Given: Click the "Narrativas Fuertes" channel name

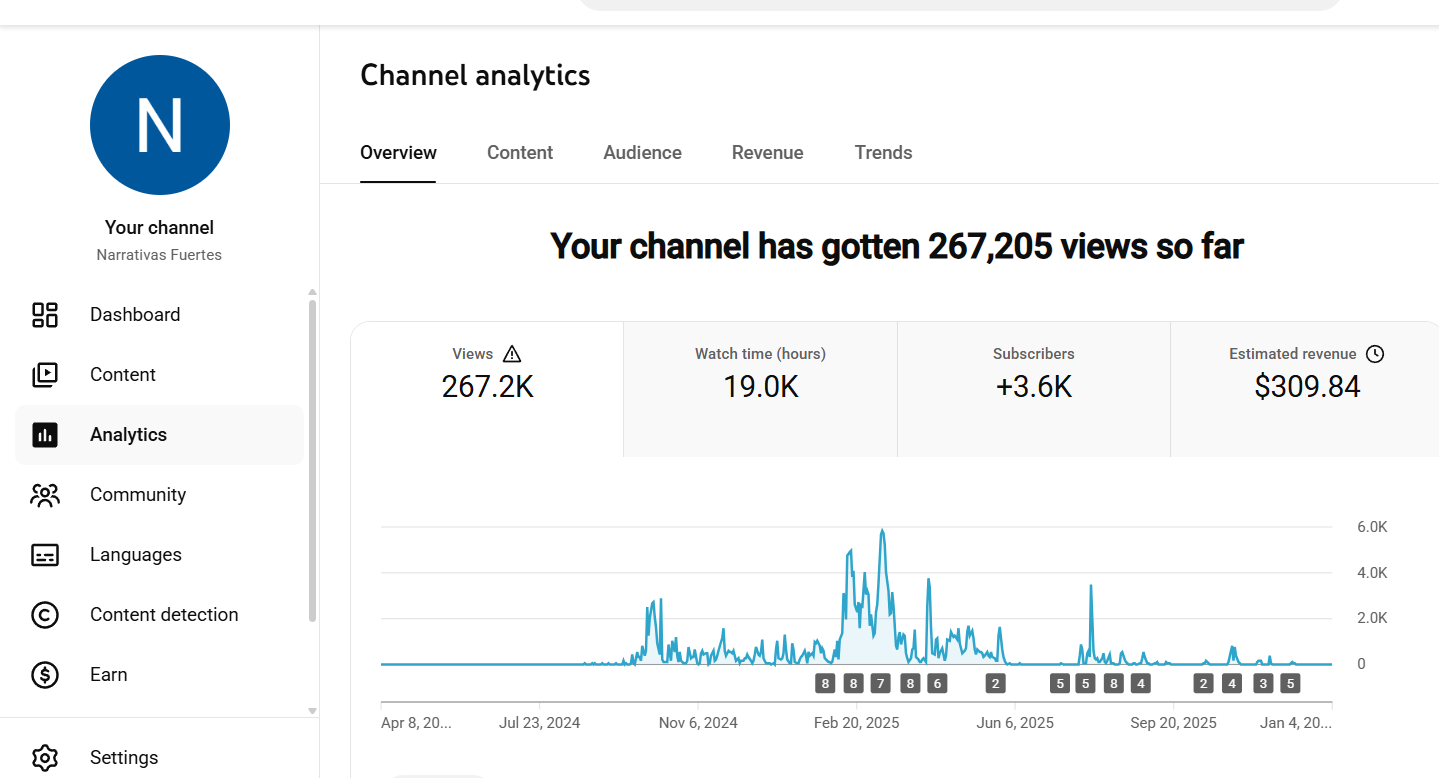Looking at the screenshot, I should (160, 255).
